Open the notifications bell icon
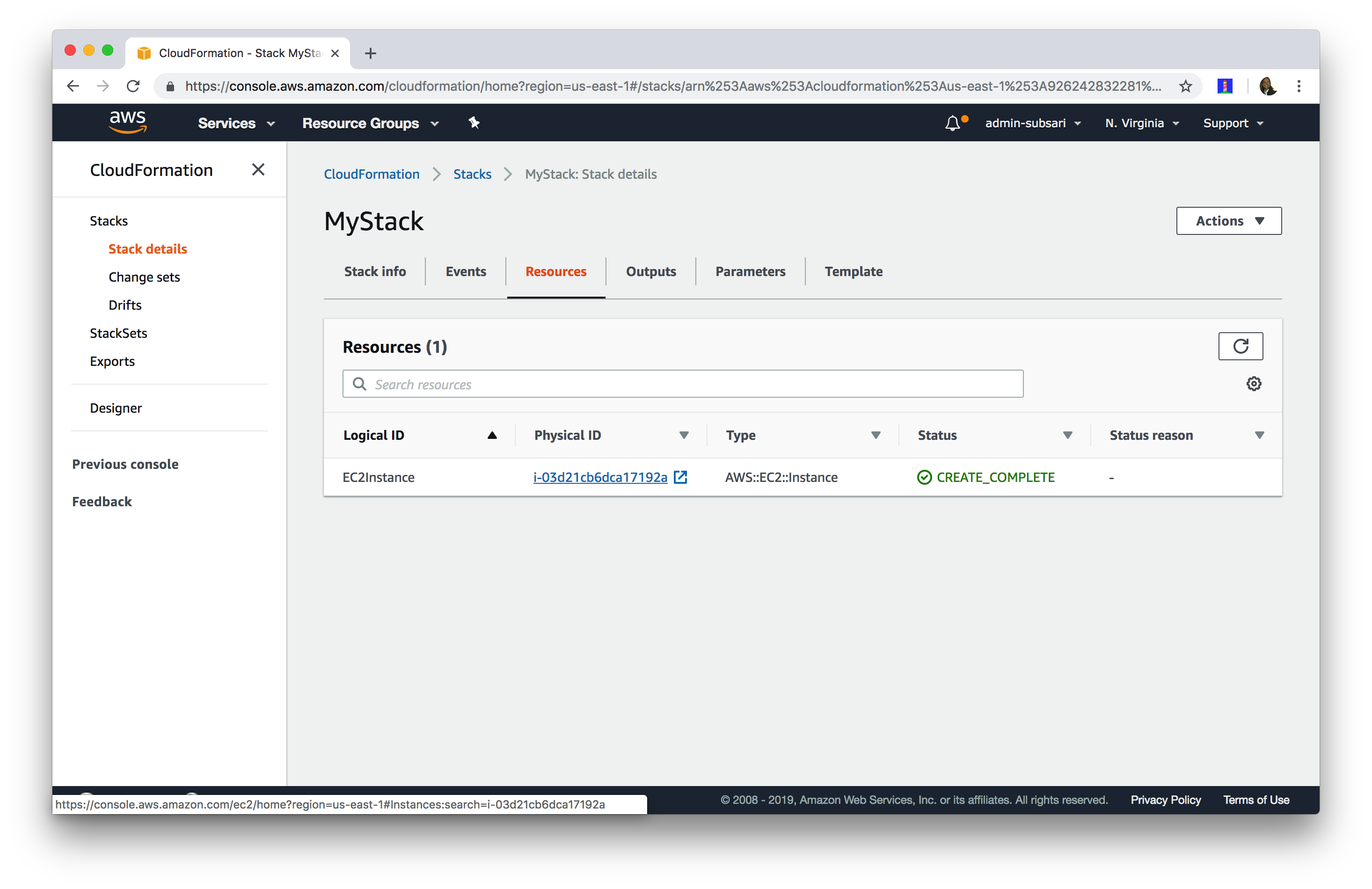The image size is (1372, 889). [952, 123]
